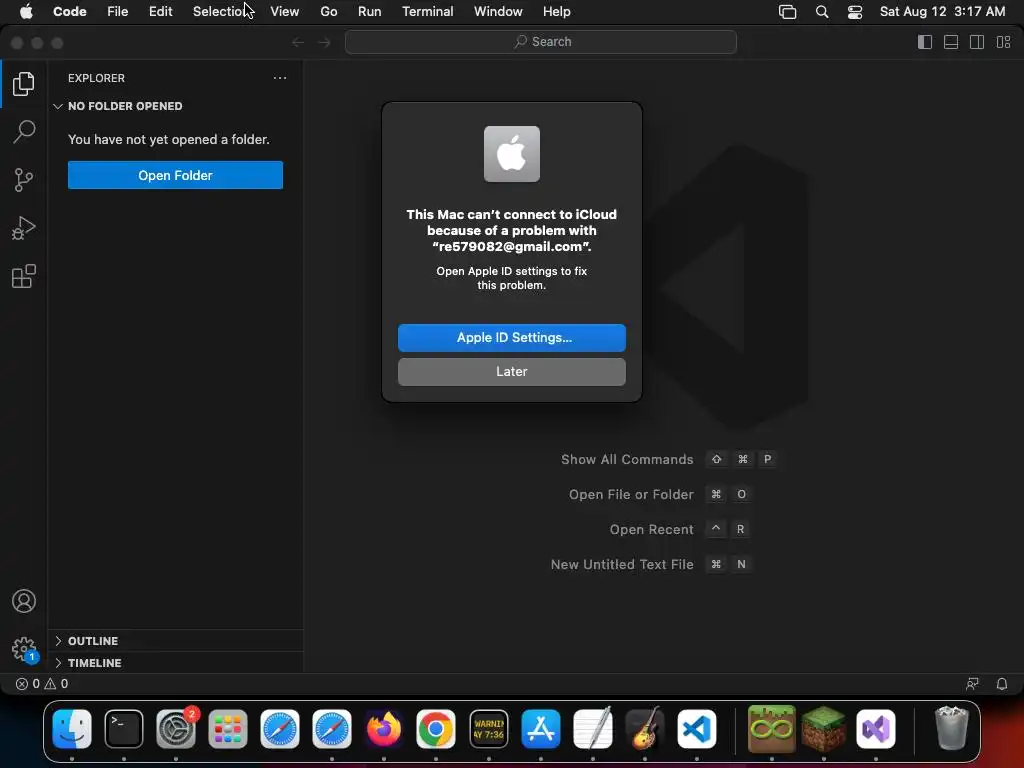Open Google Chrome from the dock
The image size is (1024, 768).
point(436,729)
